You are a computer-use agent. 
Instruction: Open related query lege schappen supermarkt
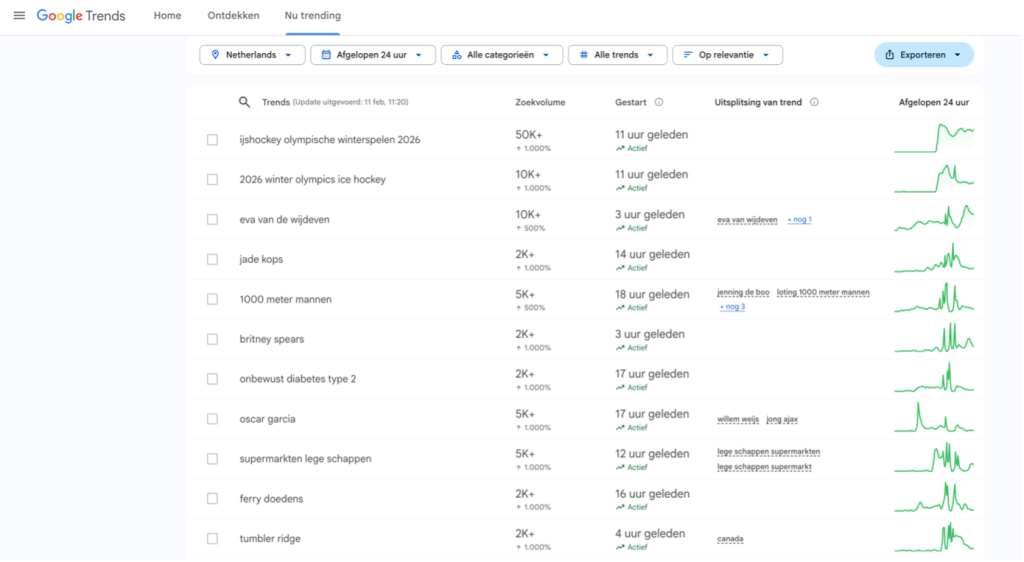(x=764, y=467)
